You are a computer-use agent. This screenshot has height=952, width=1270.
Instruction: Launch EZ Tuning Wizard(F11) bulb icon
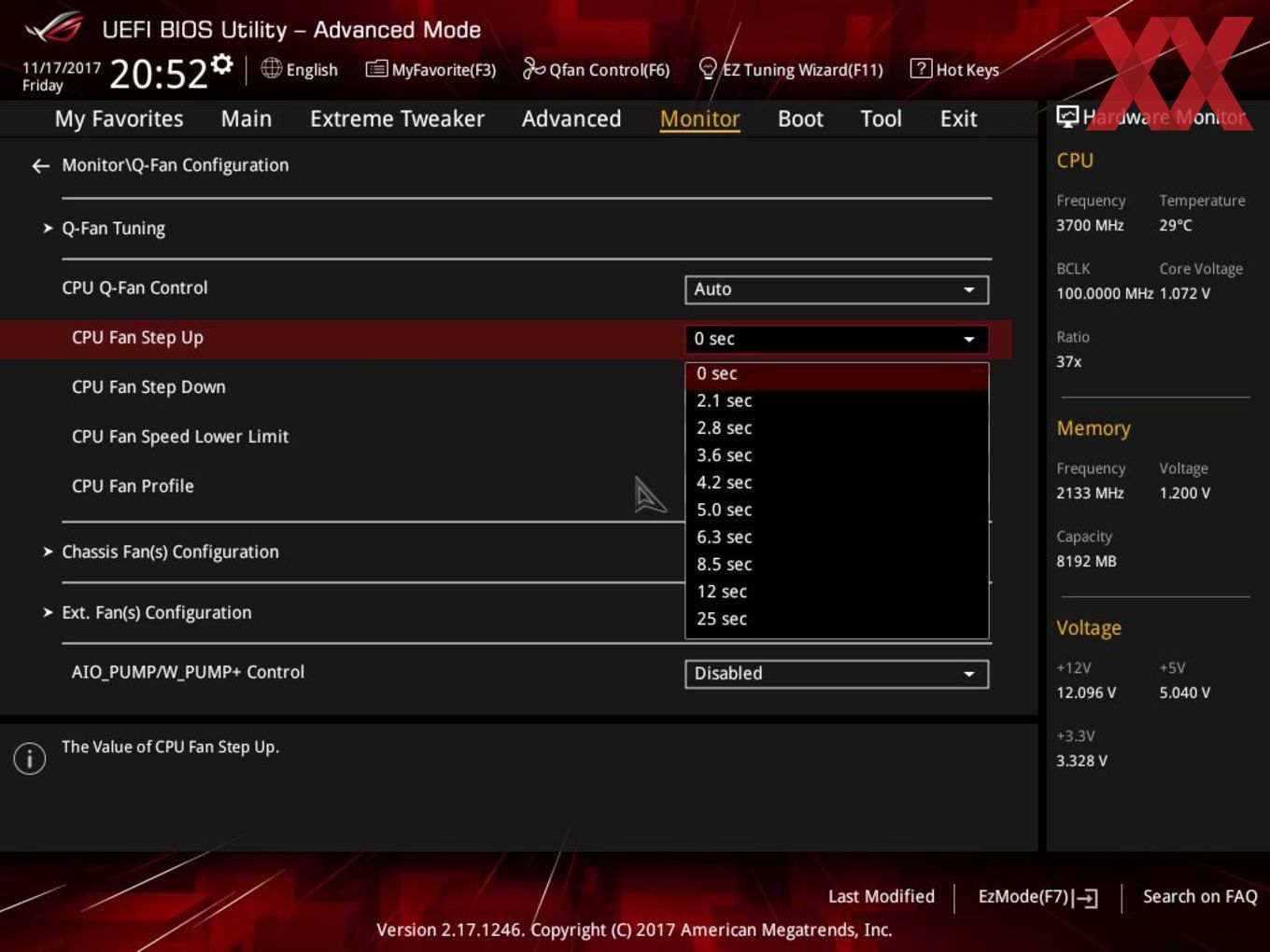pos(708,68)
